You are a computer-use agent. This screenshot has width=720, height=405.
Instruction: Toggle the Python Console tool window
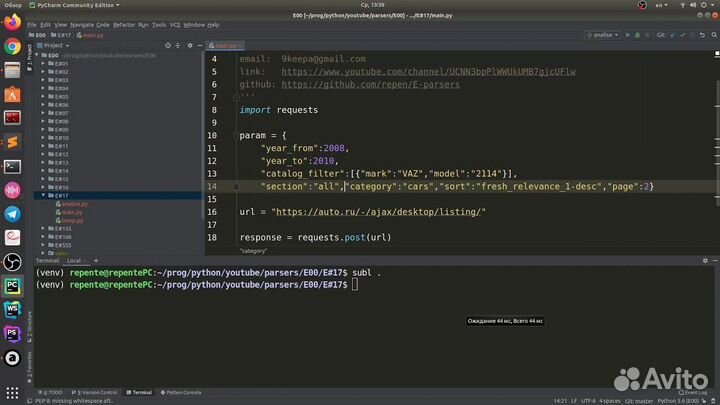181,392
